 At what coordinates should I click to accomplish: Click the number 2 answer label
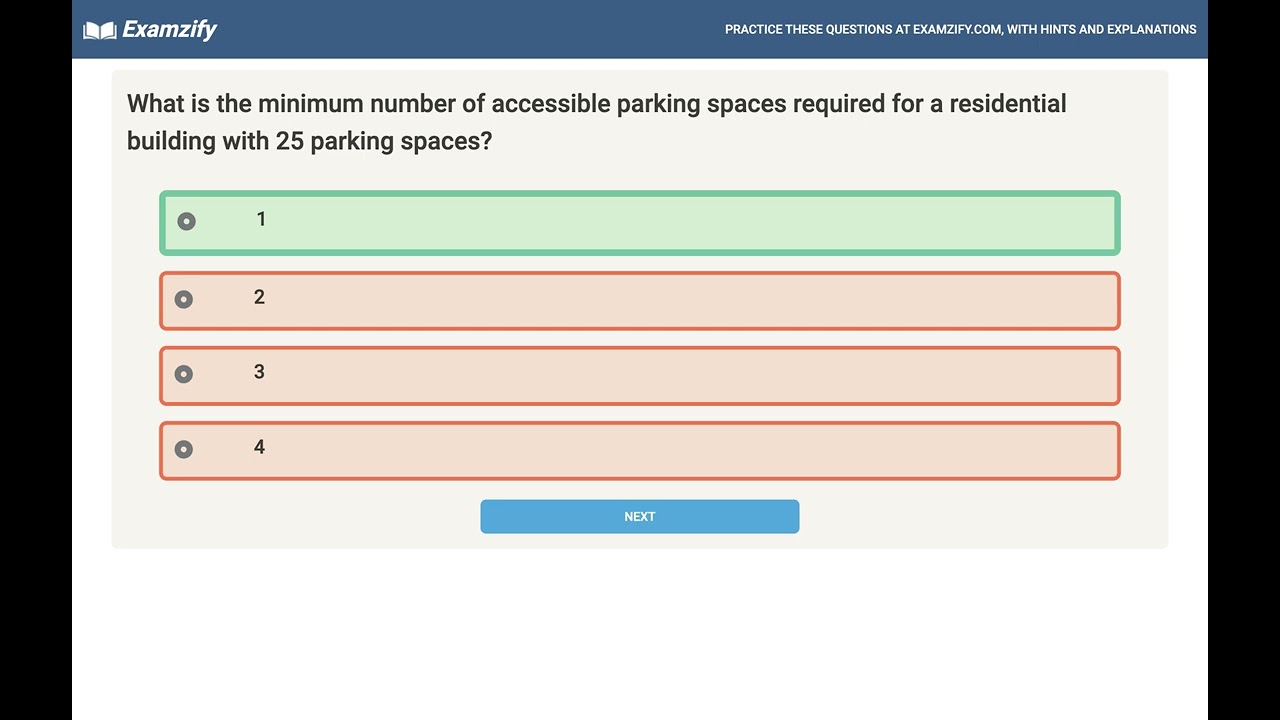pos(259,297)
